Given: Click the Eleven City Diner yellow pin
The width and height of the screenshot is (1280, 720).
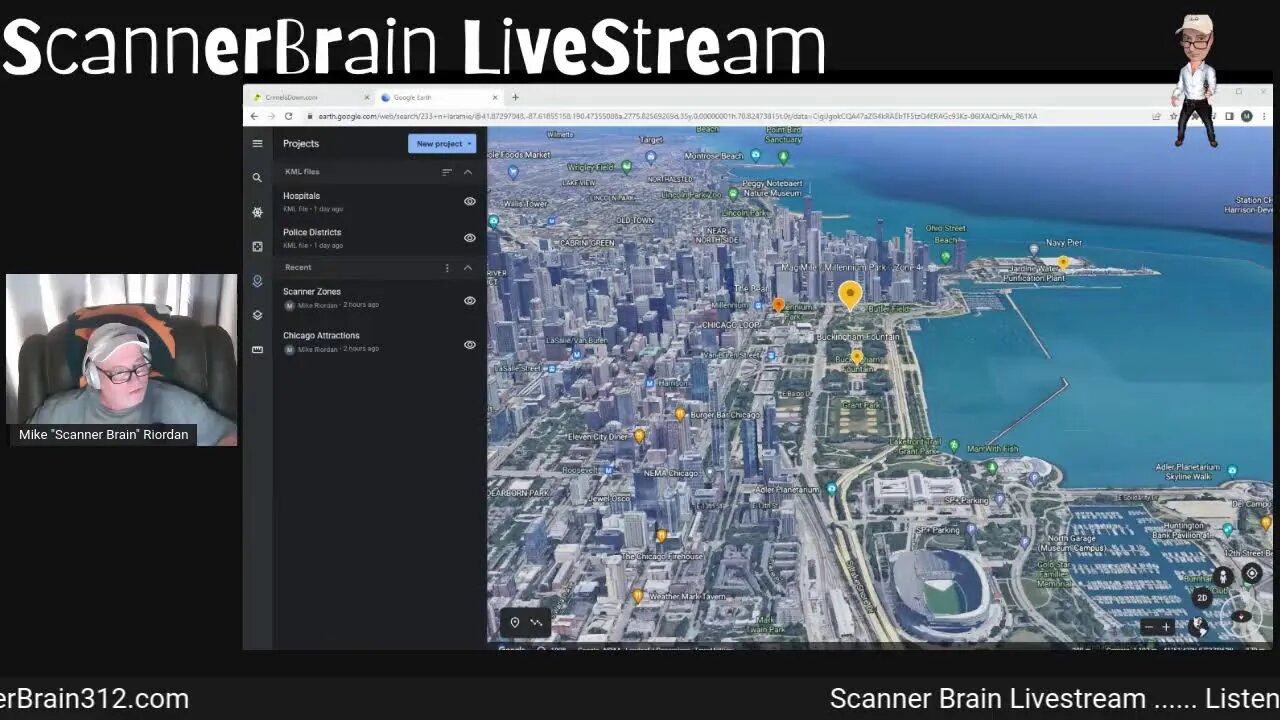Looking at the screenshot, I should [x=639, y=436].
